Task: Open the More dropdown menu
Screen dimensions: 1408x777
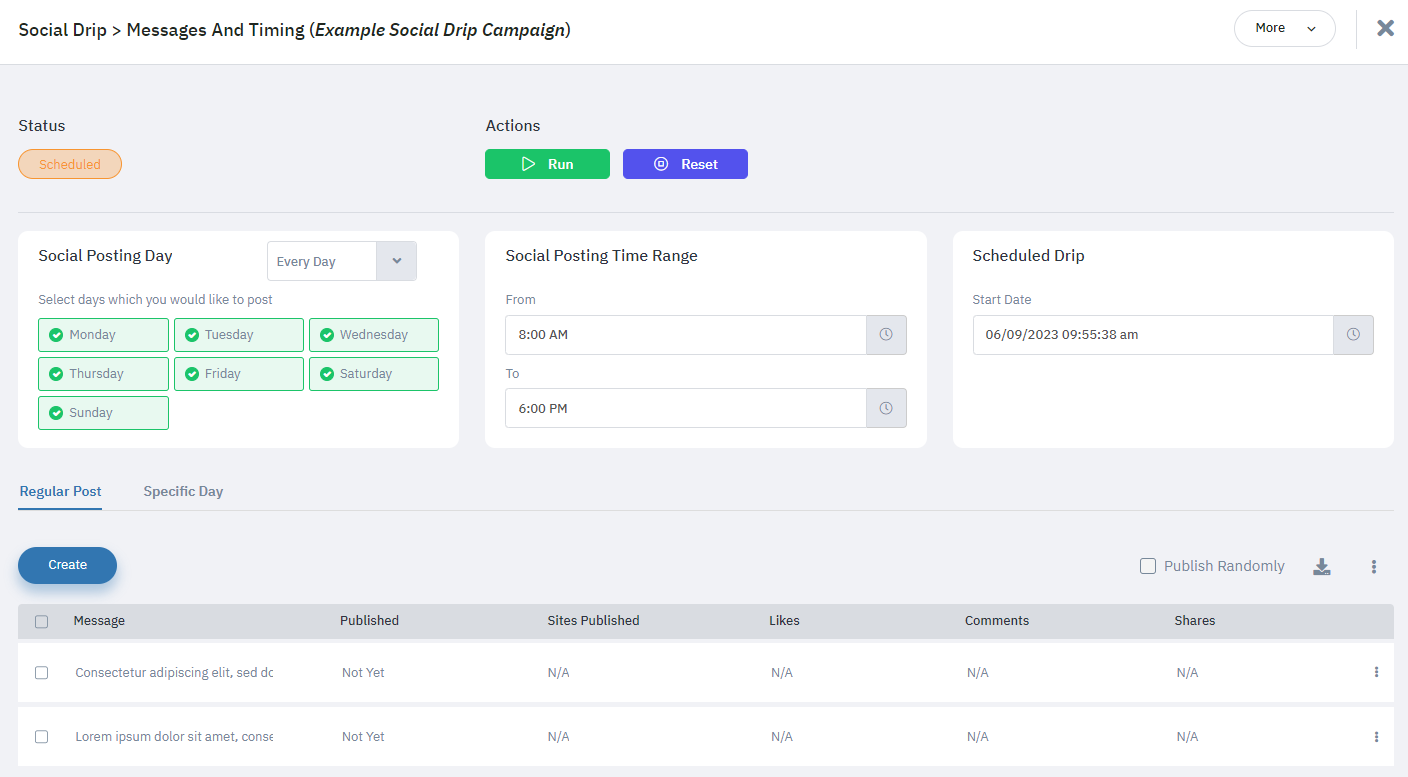Action: pos(1284,28)
